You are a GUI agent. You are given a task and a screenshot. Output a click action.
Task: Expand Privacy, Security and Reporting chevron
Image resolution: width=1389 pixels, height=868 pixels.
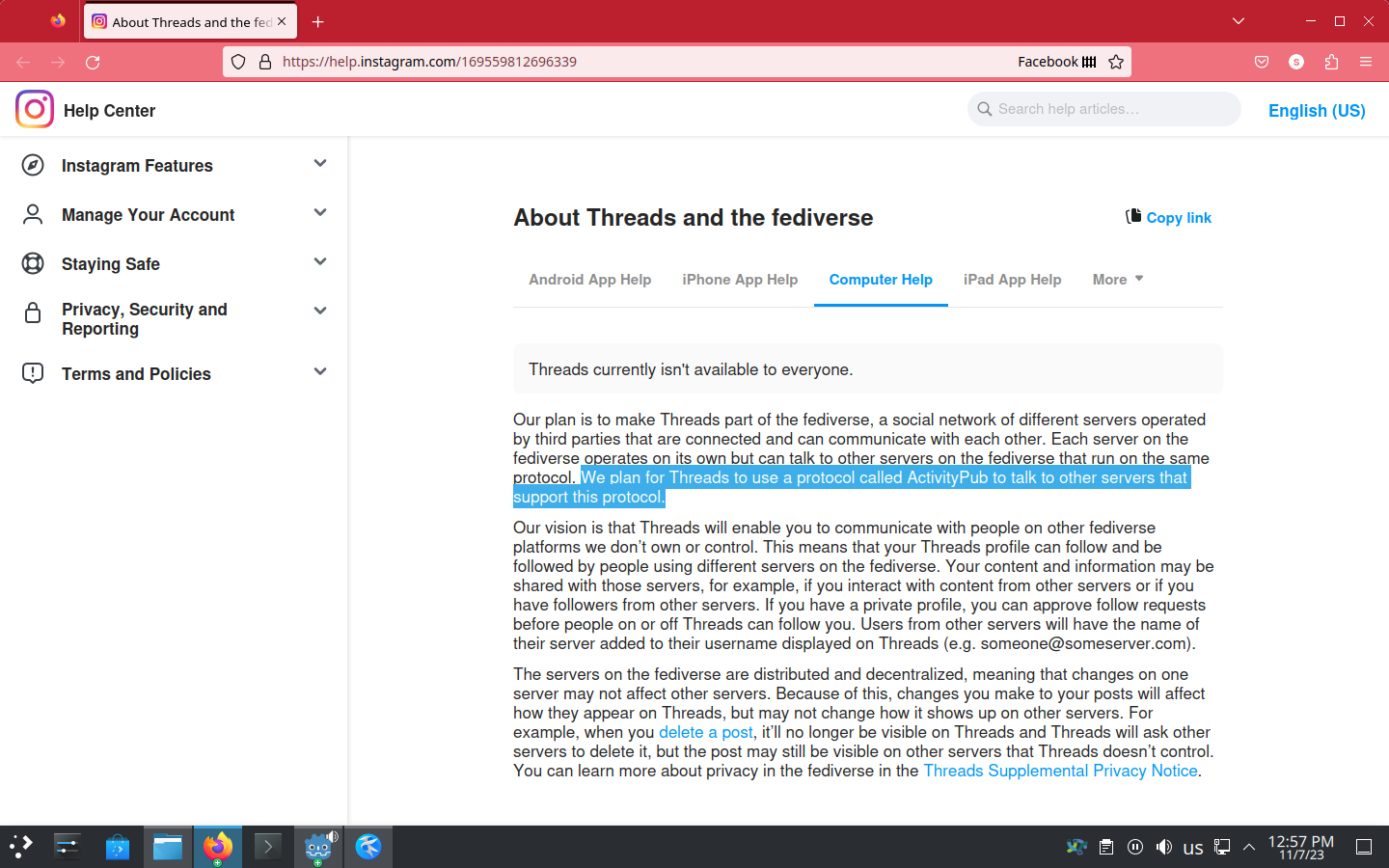(320, 311)
